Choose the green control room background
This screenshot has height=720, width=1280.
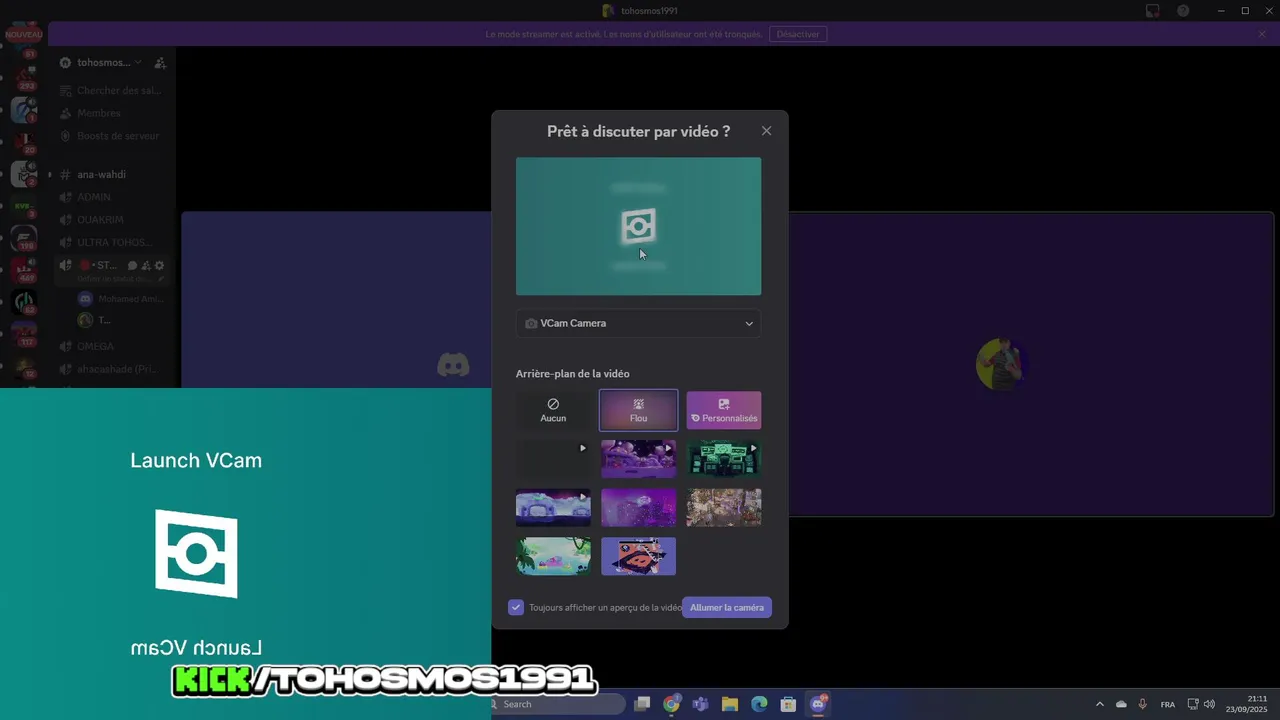(724, 459)
